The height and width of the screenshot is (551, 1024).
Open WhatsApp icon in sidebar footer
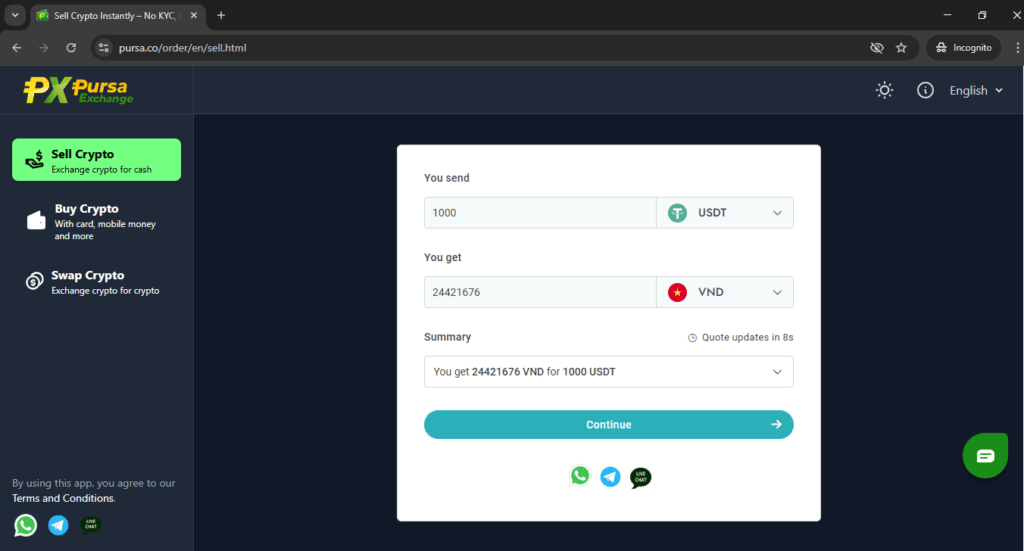click(x=25, y=525)
